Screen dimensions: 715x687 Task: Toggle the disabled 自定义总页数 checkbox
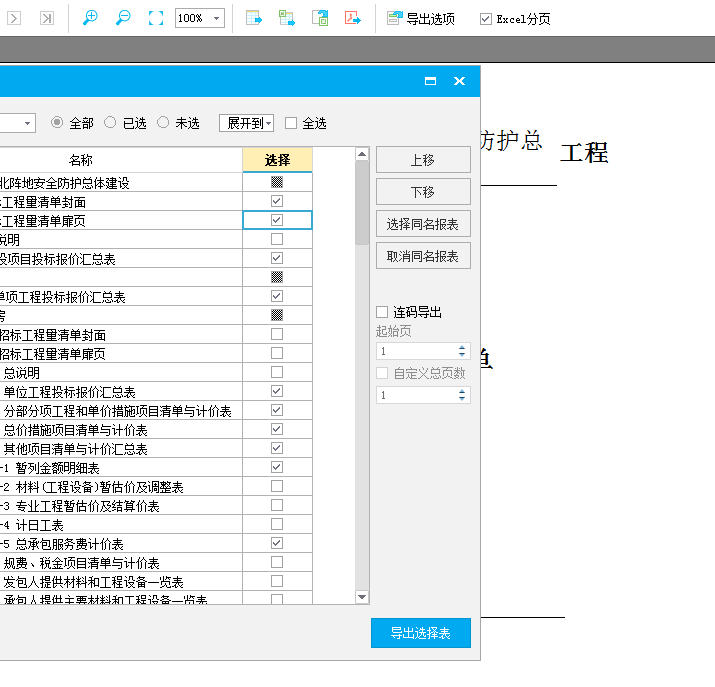point(382,373)
